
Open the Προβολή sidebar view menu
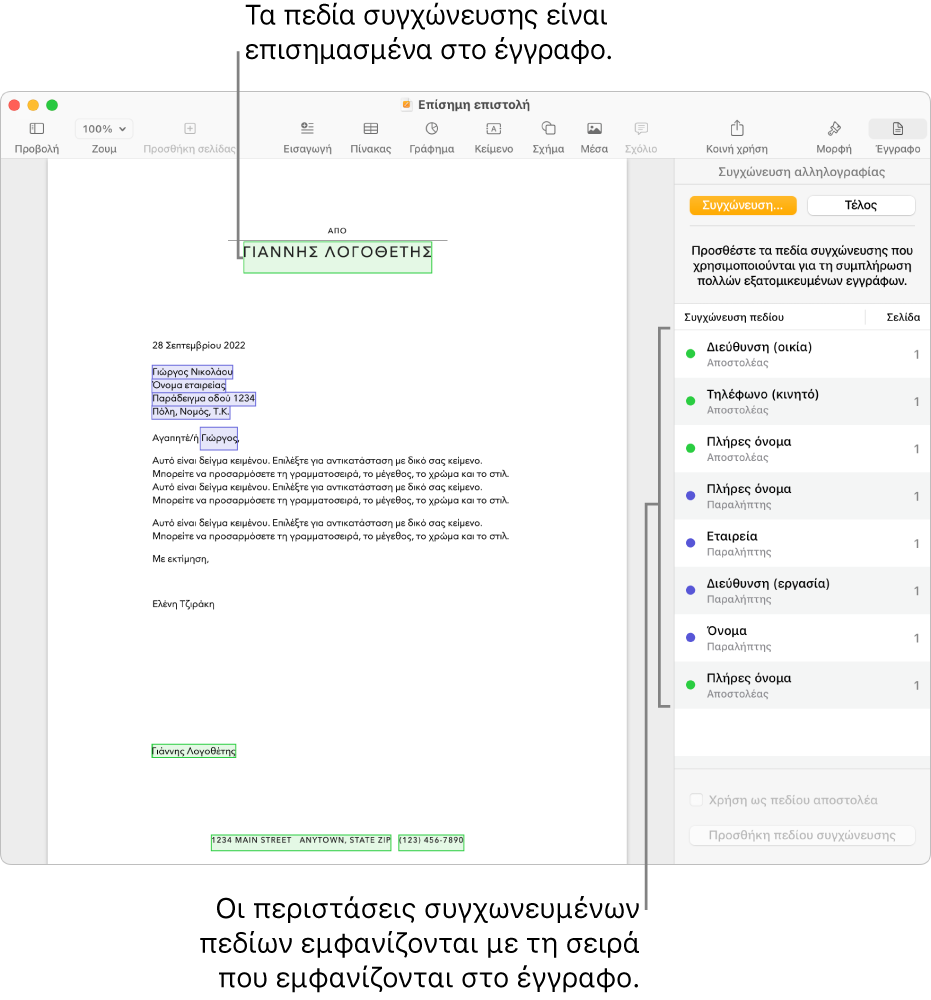tap(36, 129)
